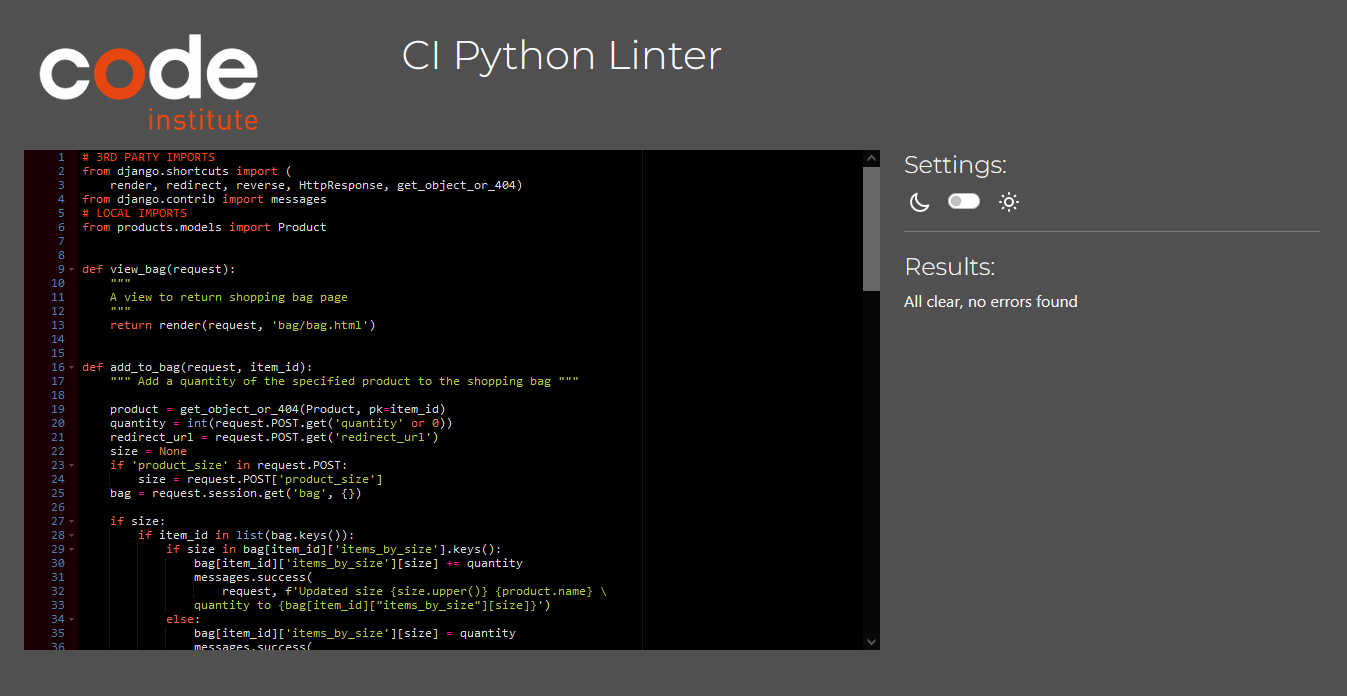Fold the else block at line 34
The width and height of the screenshot is (1347, 696).
[x=72, y=619]
